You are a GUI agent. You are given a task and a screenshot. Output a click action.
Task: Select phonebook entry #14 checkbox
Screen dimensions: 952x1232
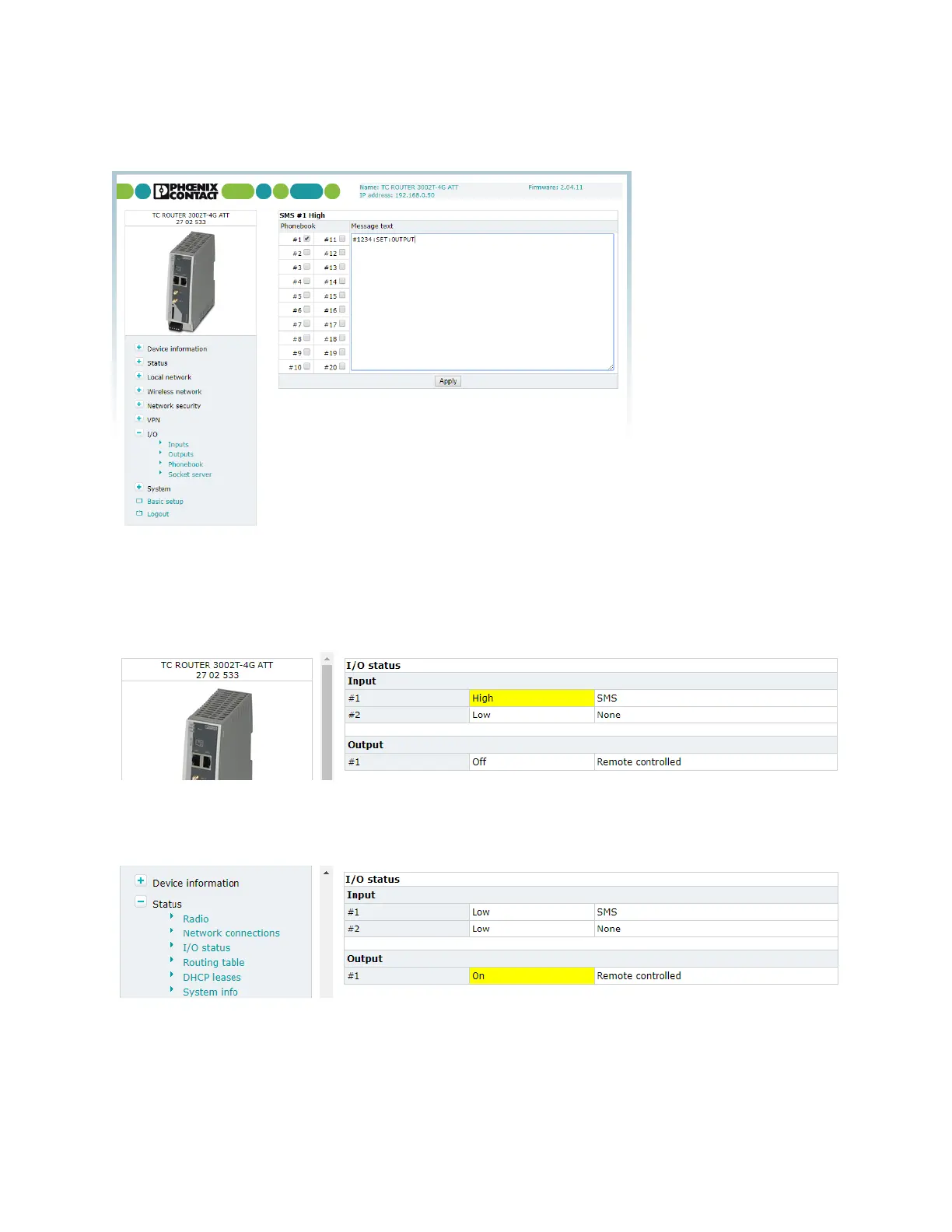(x=342, y=282)
